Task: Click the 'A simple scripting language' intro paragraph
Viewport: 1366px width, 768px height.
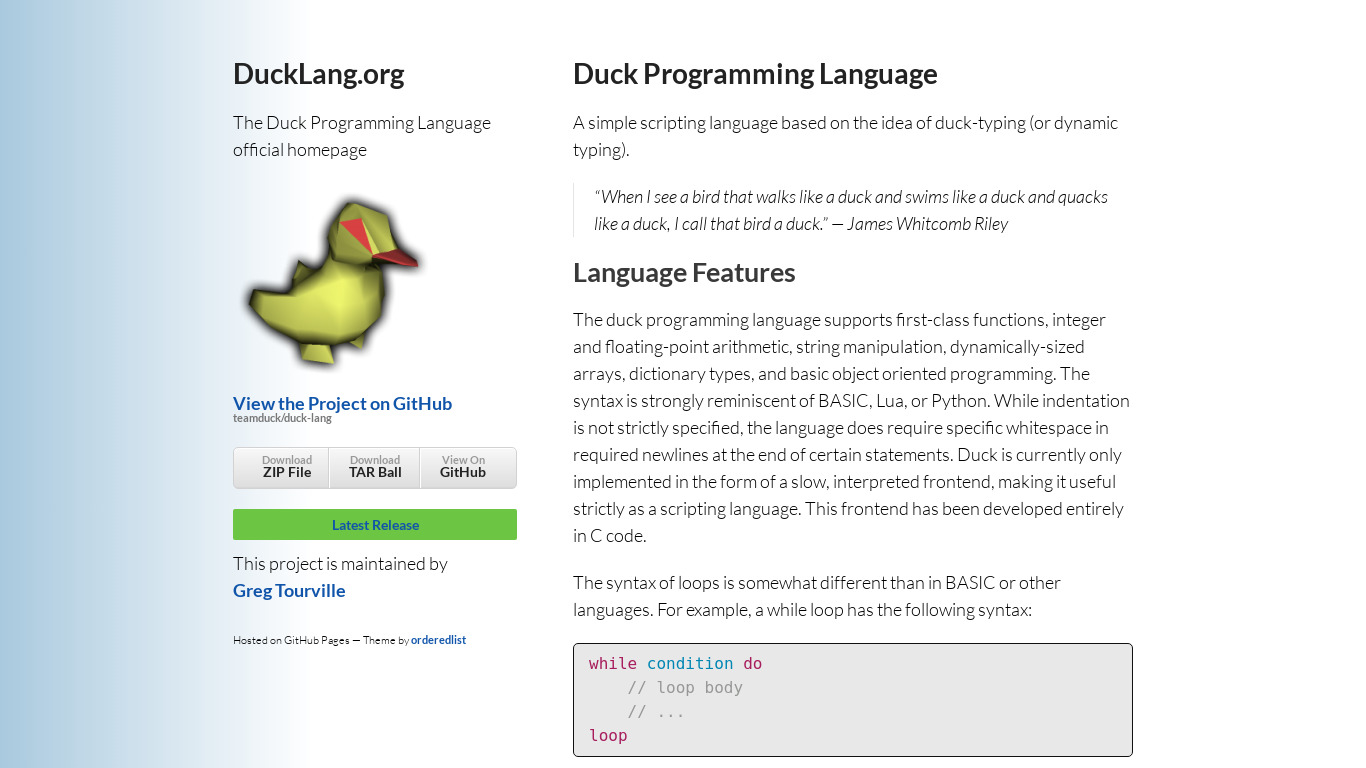Action: [x=846, y=136]
